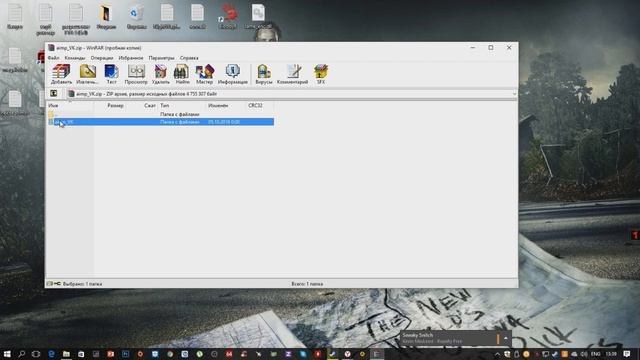Open the Просмотр (View) toolbar tool
640x360 pixels.
[x=136, y=74]
